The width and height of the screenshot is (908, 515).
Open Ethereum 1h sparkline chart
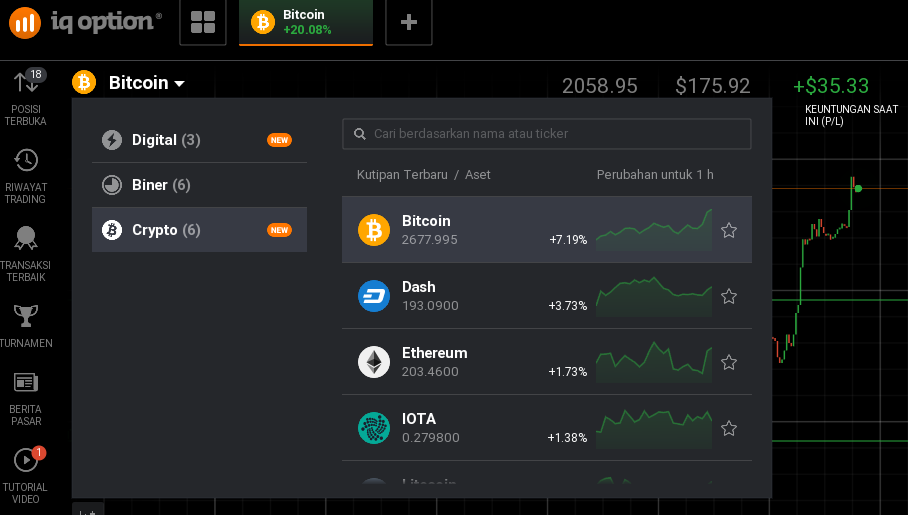[x=654, y=362]
